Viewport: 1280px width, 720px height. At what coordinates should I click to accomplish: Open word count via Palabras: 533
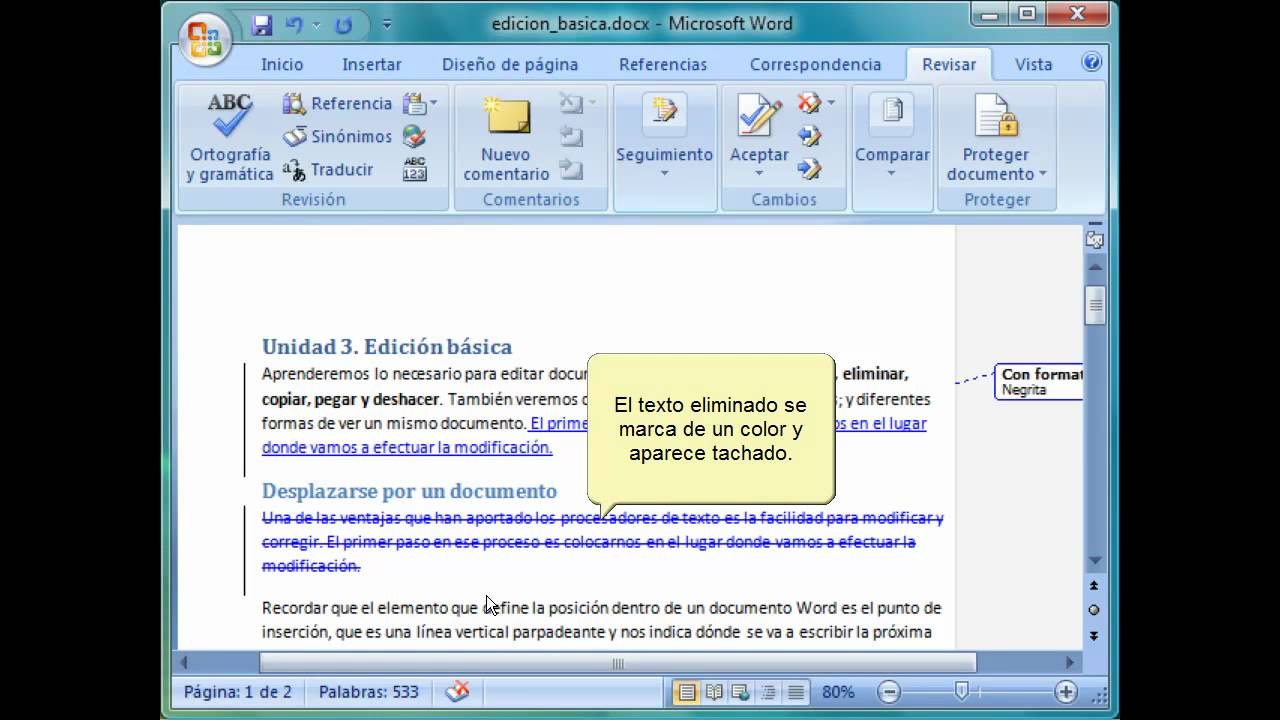coord(369,692)
